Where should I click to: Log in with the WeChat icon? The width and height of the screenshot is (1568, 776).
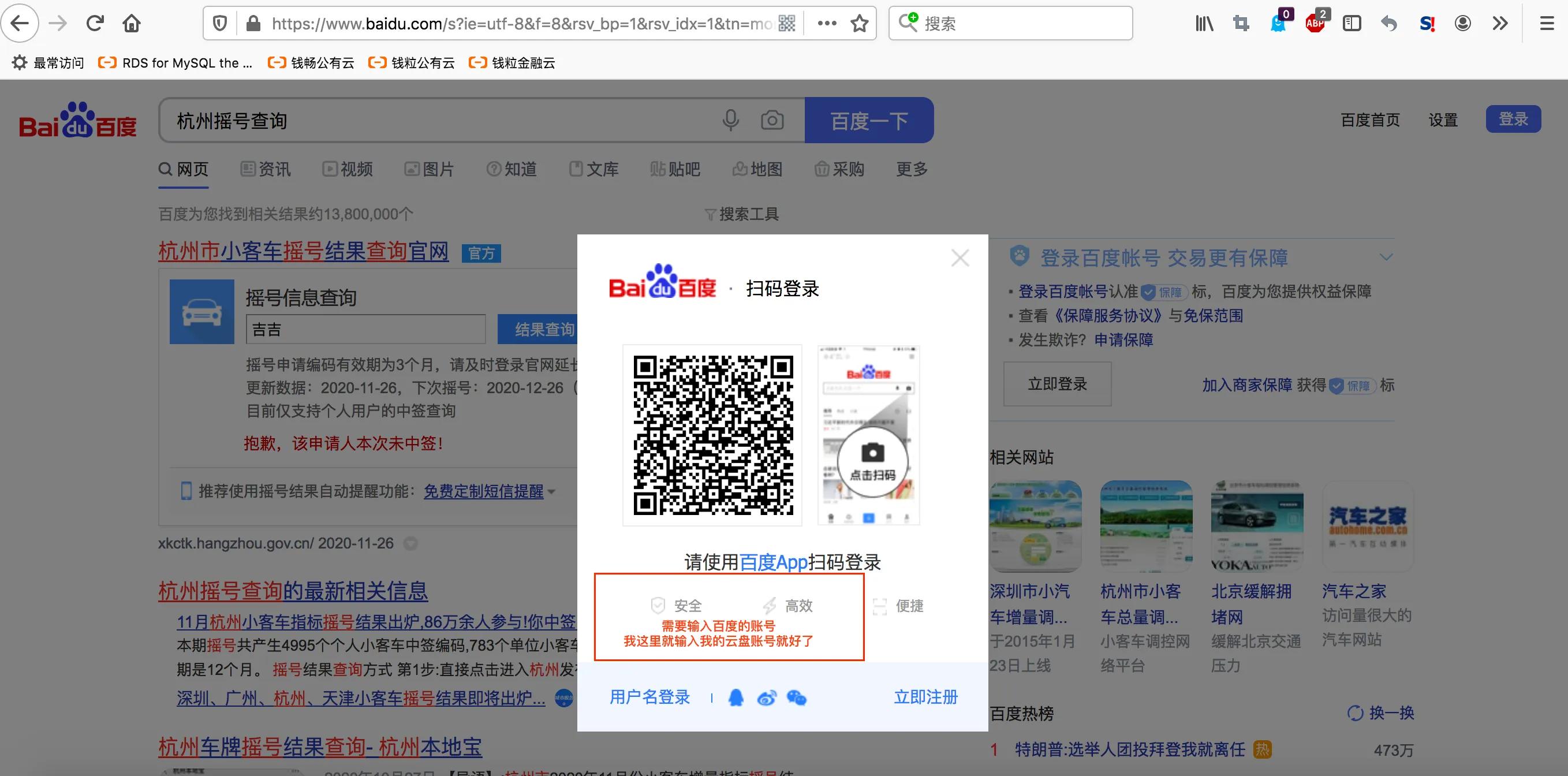point(797,698)
